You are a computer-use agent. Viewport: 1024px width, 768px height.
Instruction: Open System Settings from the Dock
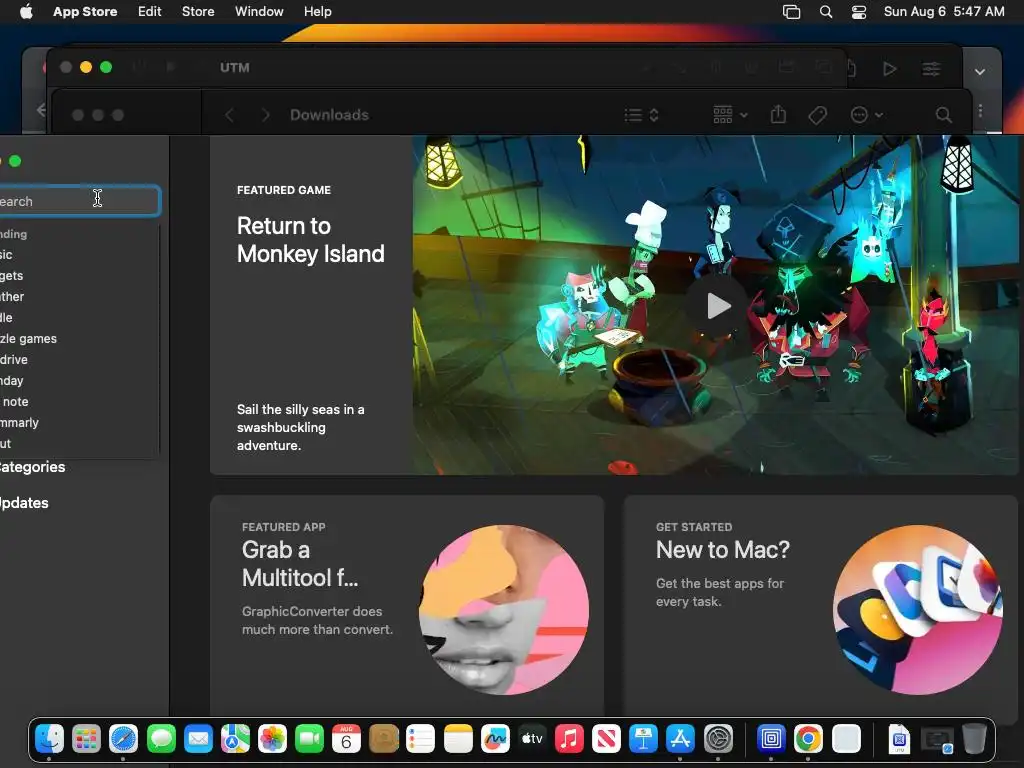coord(718,739)
